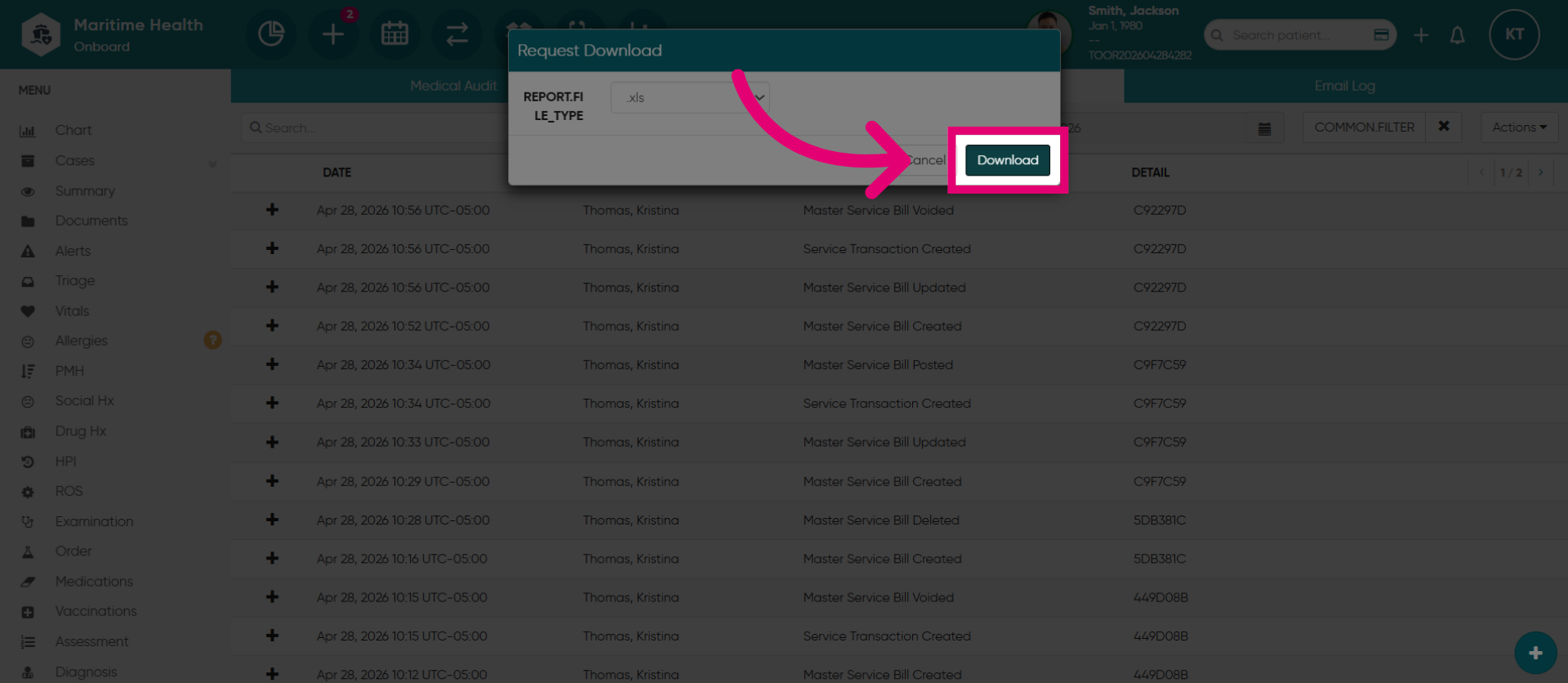Click the card icon in the patient search box

1382,35
